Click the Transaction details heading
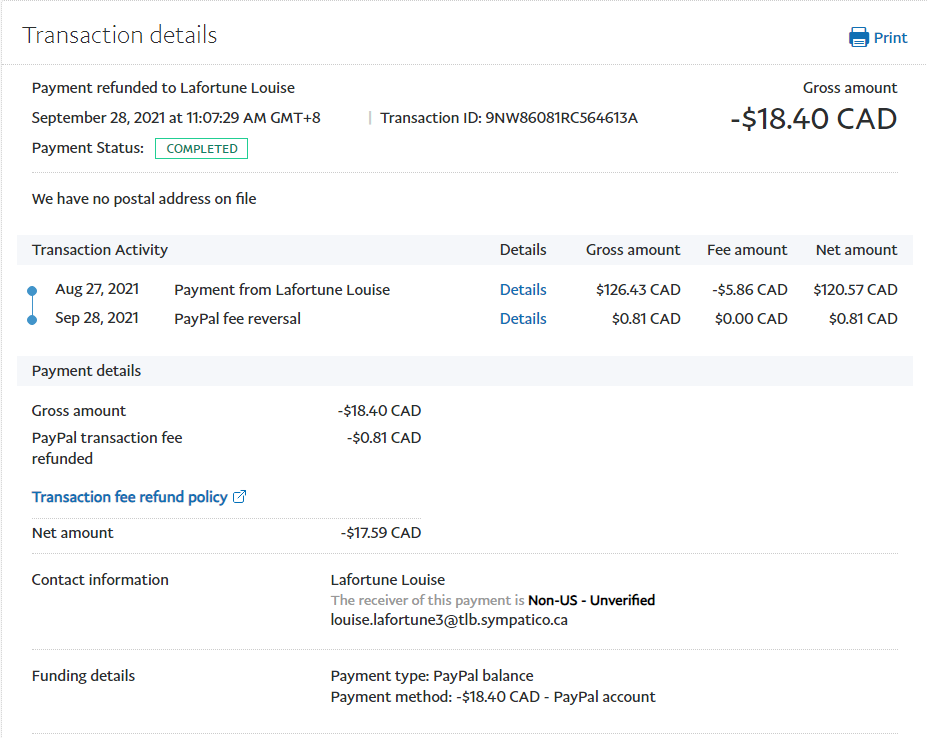Image resolution: width=927 pixels, height=738 pixels. [120, 35]
